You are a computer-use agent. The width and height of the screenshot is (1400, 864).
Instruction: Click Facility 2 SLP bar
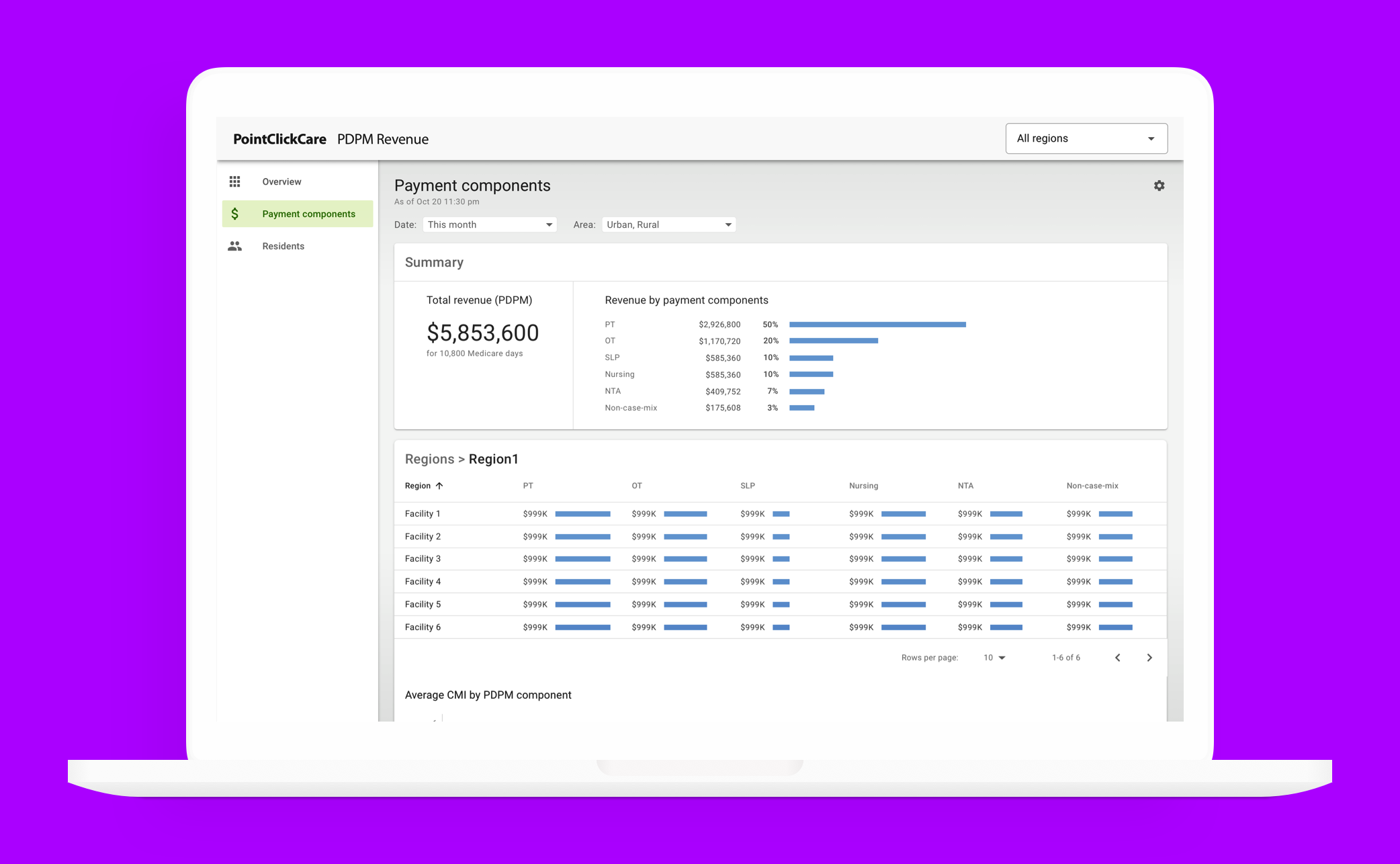point(781,537)
